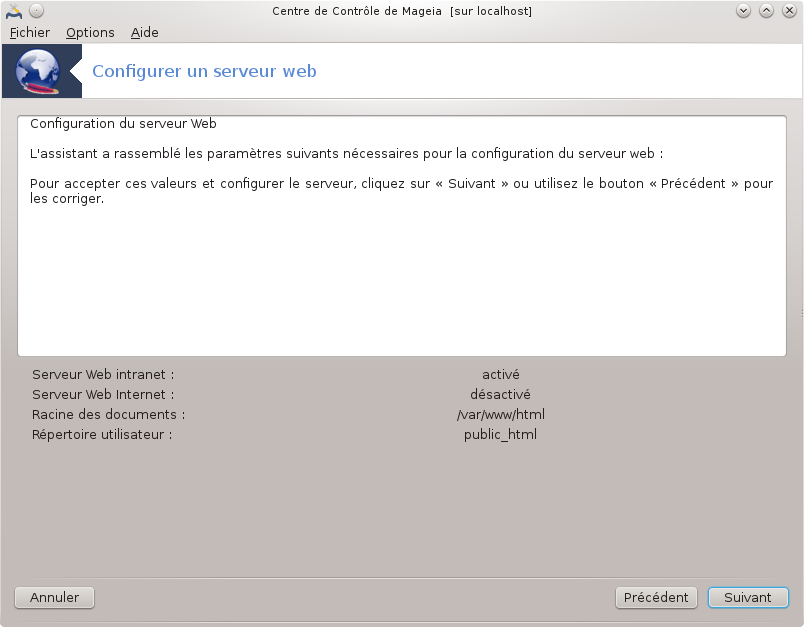This screenshot has height=627, width=804.
Task: Click the 'Configurer un serveur web' heading
Action: pyautogui.click(x=204, y=71)
